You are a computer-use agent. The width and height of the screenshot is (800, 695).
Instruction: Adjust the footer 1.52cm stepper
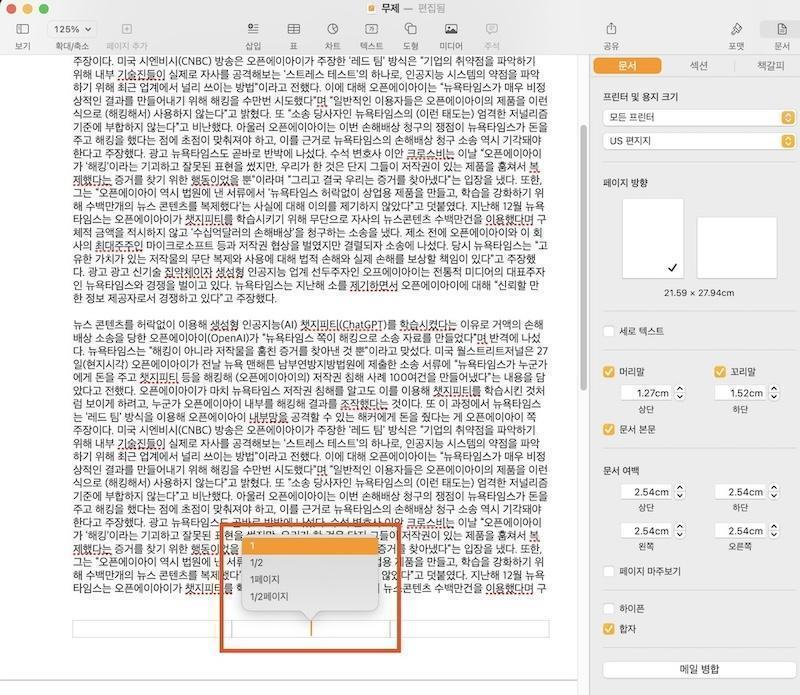pyautogui.click(x=774, y=393)
